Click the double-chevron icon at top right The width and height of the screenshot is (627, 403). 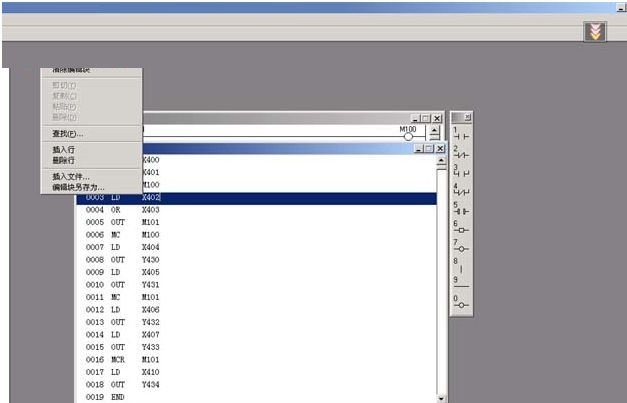[x=595, y=31]
